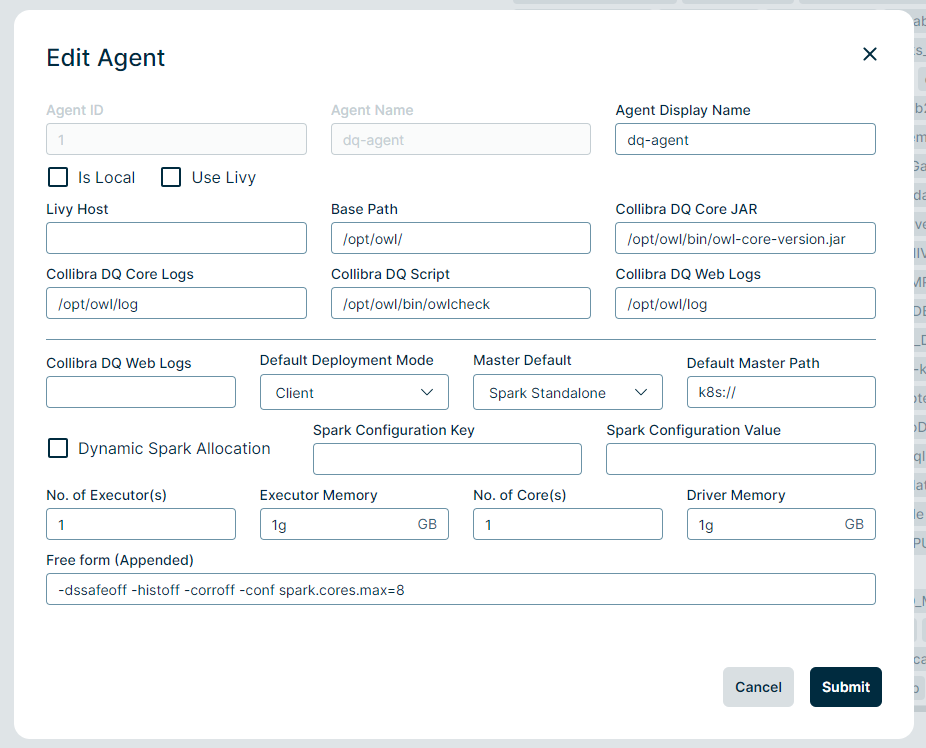Viewport: 926px width, 748px height.
Task: Edit the Default Master Path field
Action: tap(780, 392)
